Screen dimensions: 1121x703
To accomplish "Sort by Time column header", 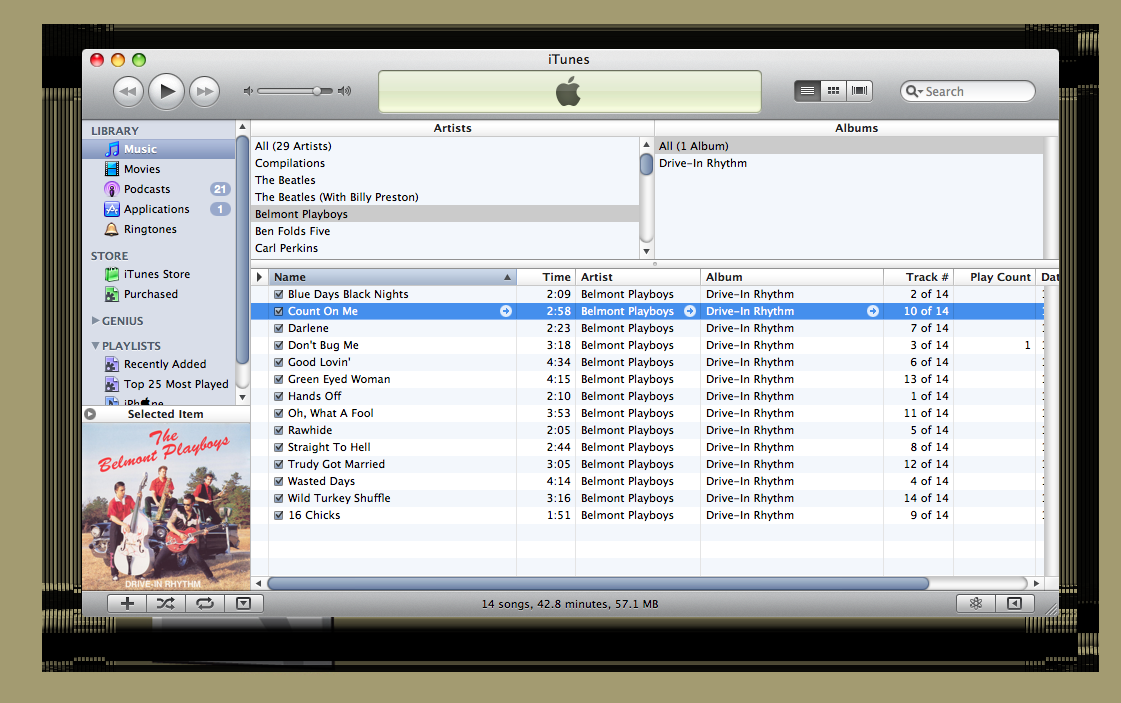I will click(546, 277).
